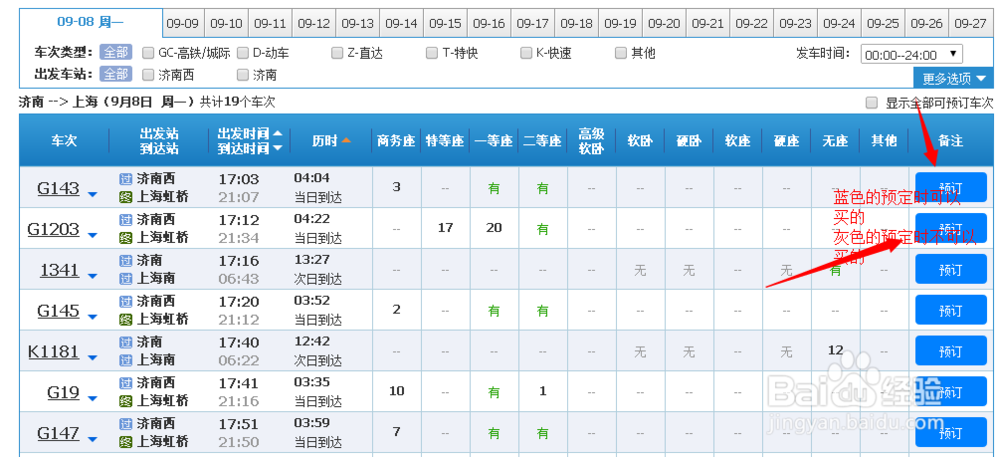Expand stop details arrow for 1341
The height and width of the screenshot is (457, 1000).
click(92, 276)
